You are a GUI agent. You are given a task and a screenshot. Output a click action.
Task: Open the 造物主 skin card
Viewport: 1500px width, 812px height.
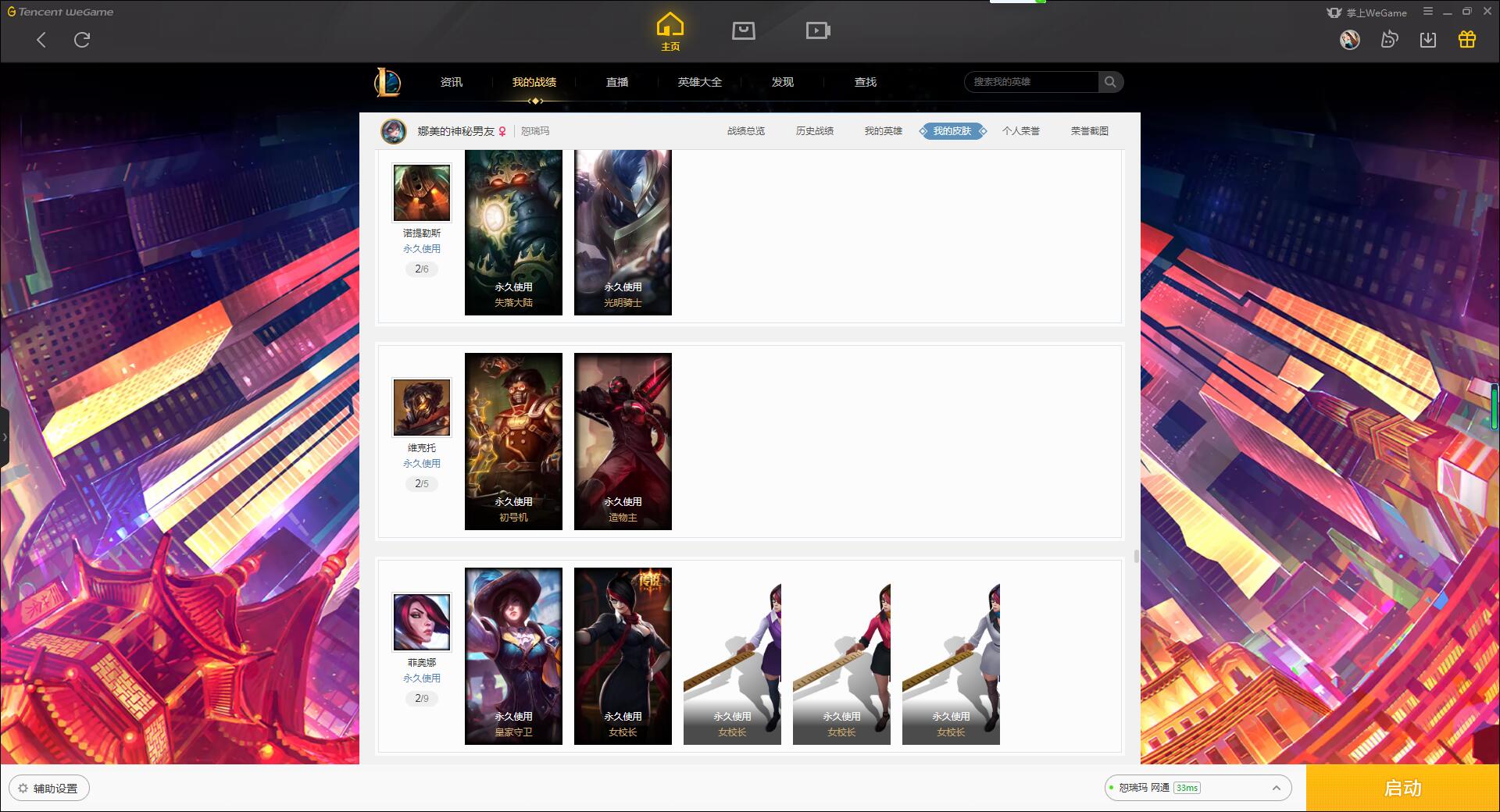[x=623, y=441]
